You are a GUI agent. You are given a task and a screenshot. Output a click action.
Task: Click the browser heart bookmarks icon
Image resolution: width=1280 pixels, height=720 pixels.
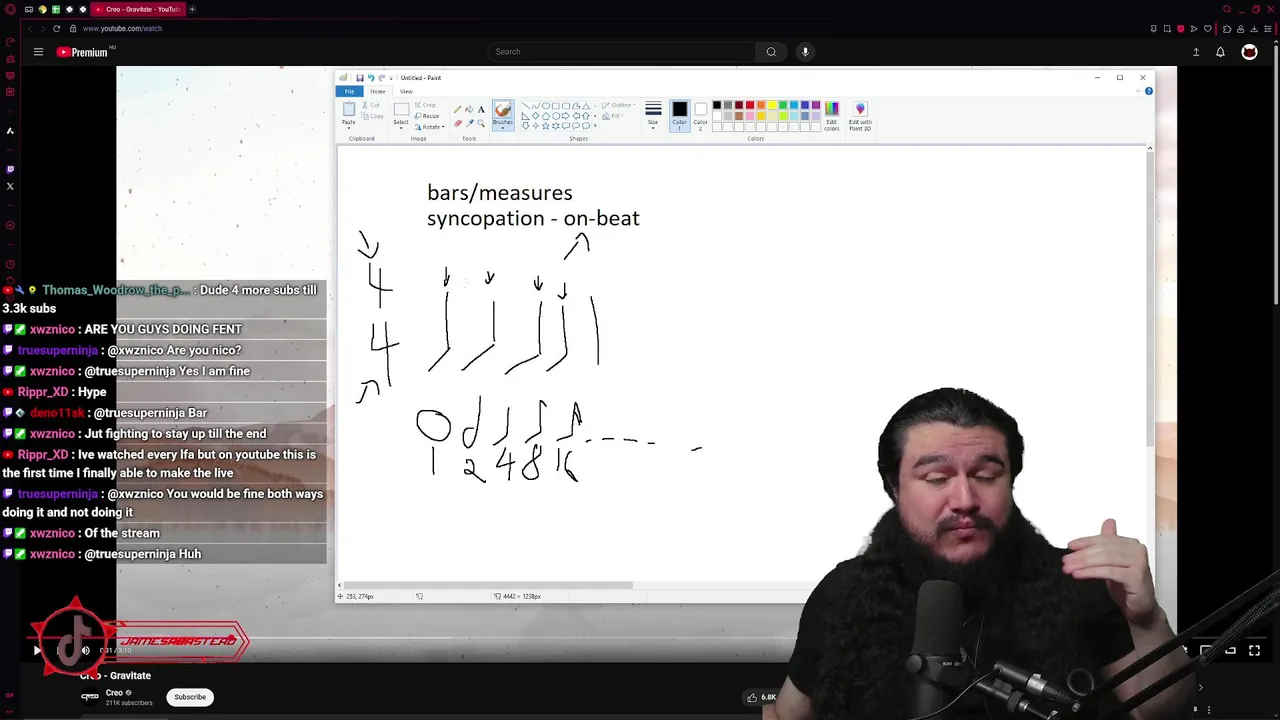pos(1208,28)
